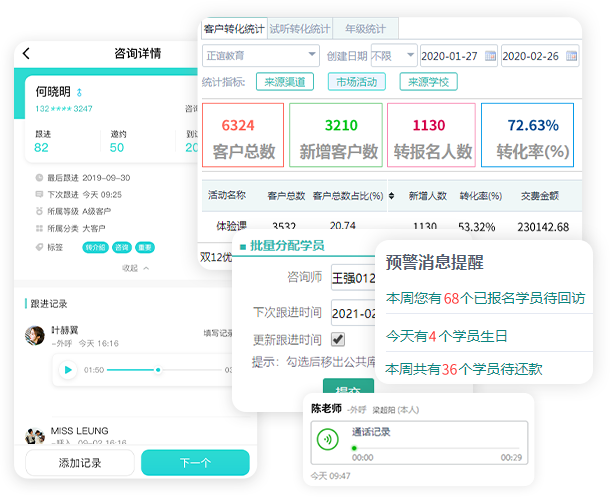610x497 pixels.
Task: Switch to the 年级统计 tab
Action: [x=366, y=29]
